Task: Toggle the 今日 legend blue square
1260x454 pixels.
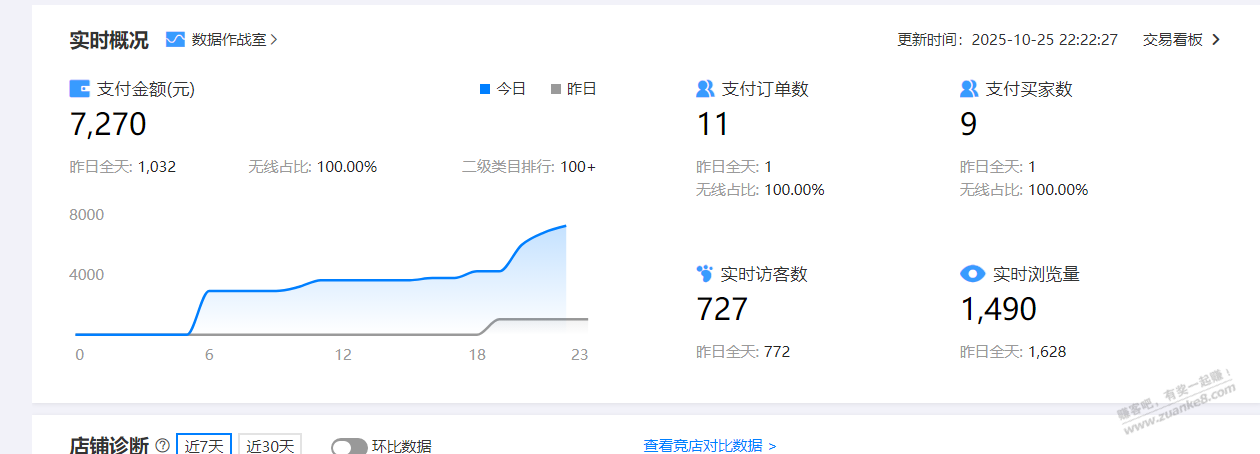Action: 485,89
